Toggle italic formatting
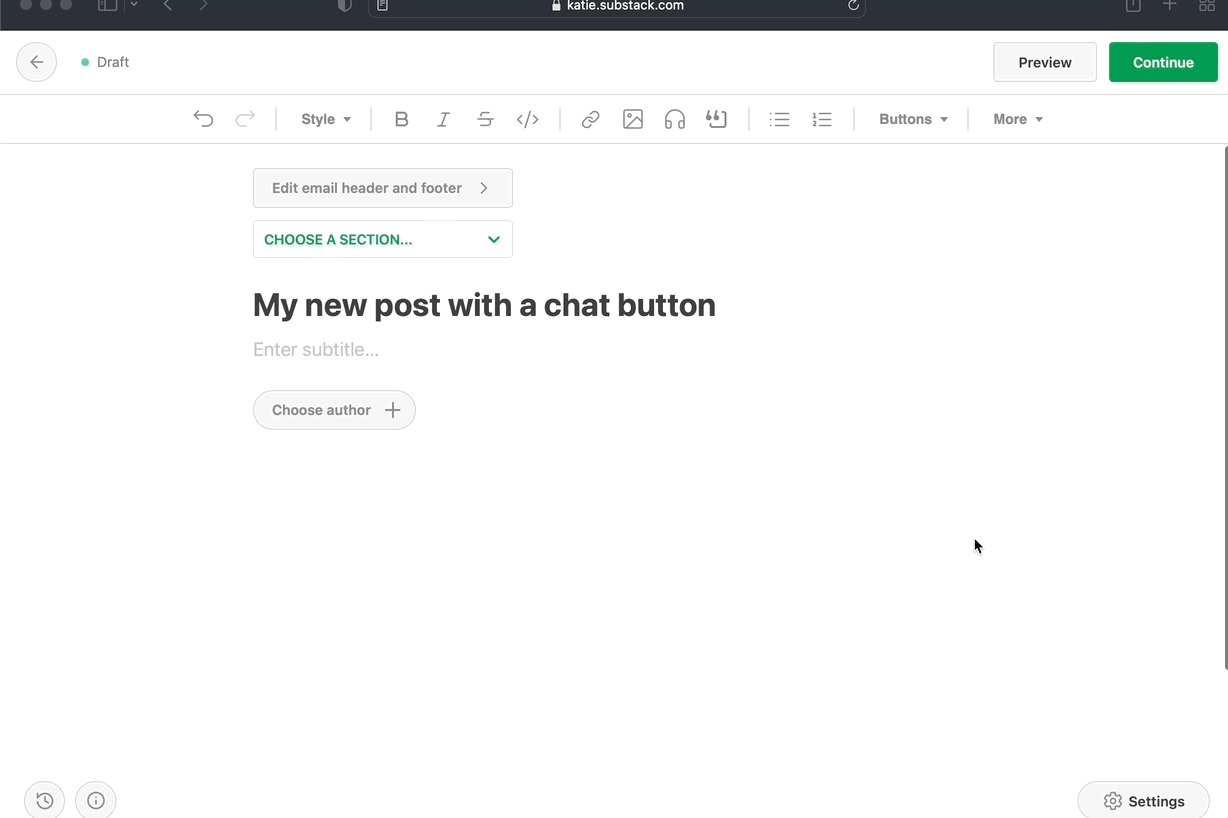Image resolution: width=1228 pixels, height=818 pixels. tap(443, 119)
